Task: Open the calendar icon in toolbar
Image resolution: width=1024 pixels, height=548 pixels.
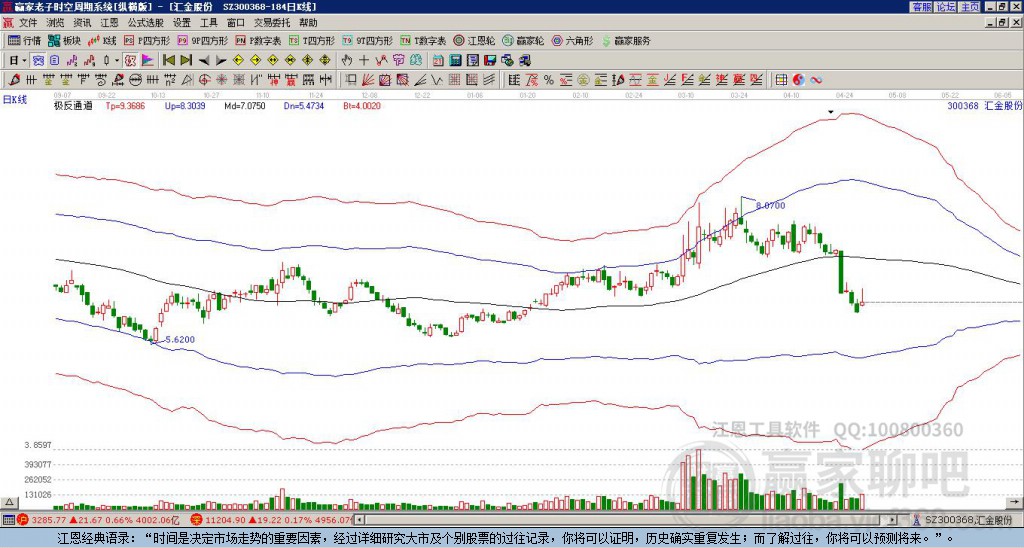Action: pos(438,61)
